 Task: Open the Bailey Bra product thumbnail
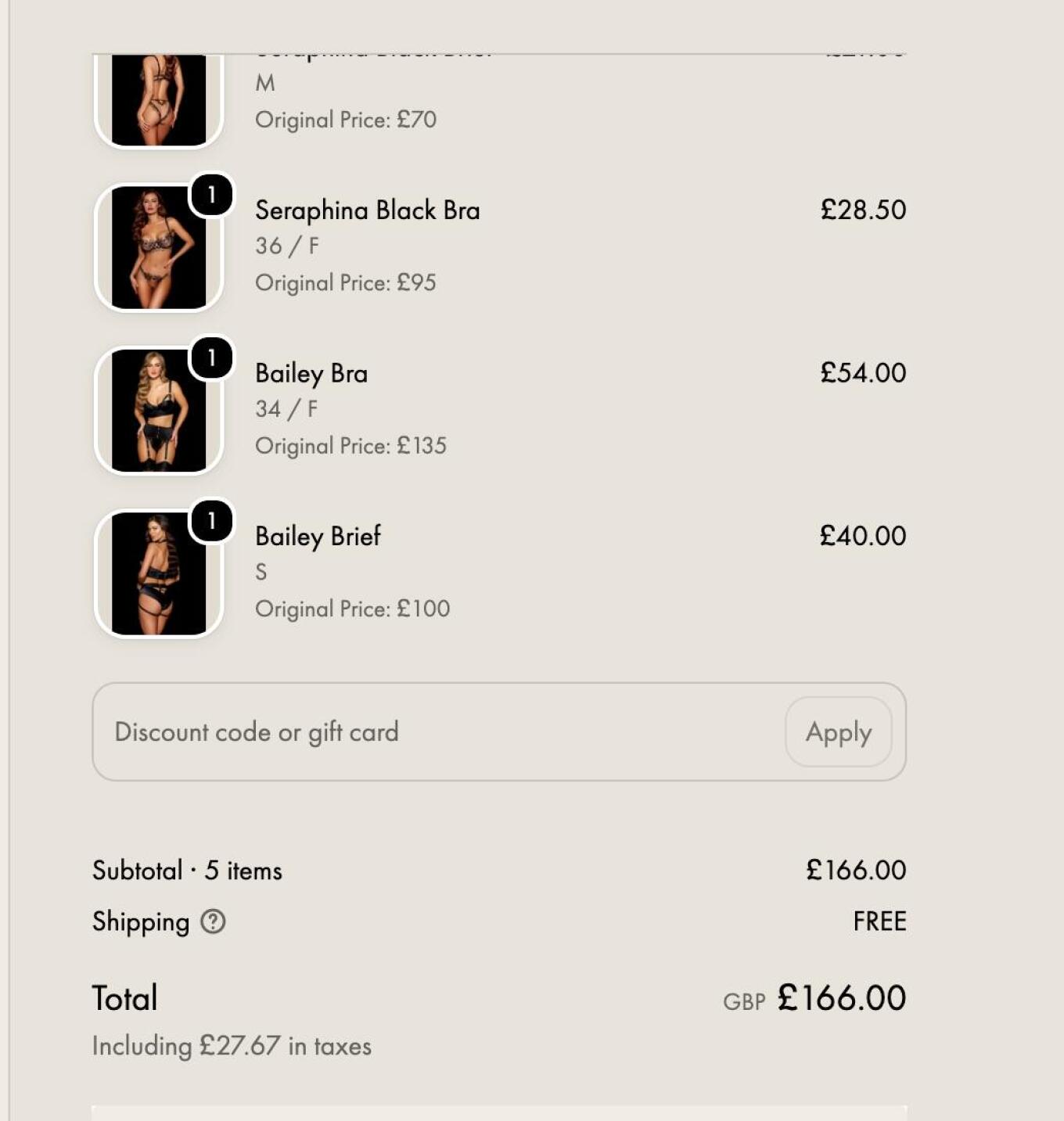[159, 410]
